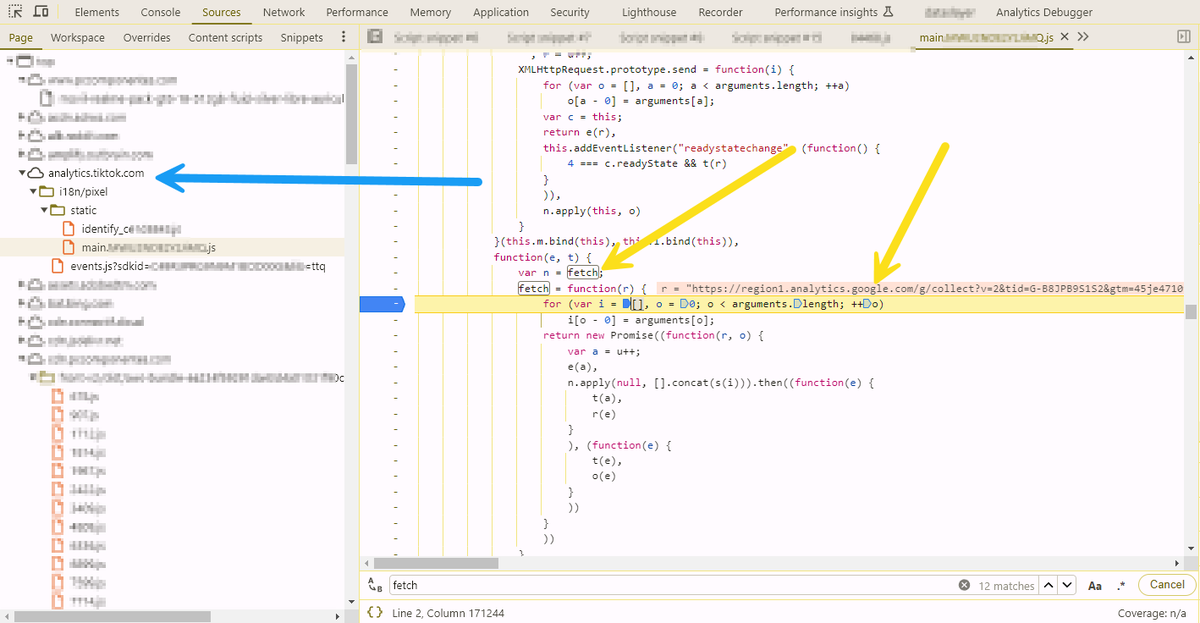The image size is (1200, 623).
Task: Click the 12 matches counter text
Action: (1006, 585)
